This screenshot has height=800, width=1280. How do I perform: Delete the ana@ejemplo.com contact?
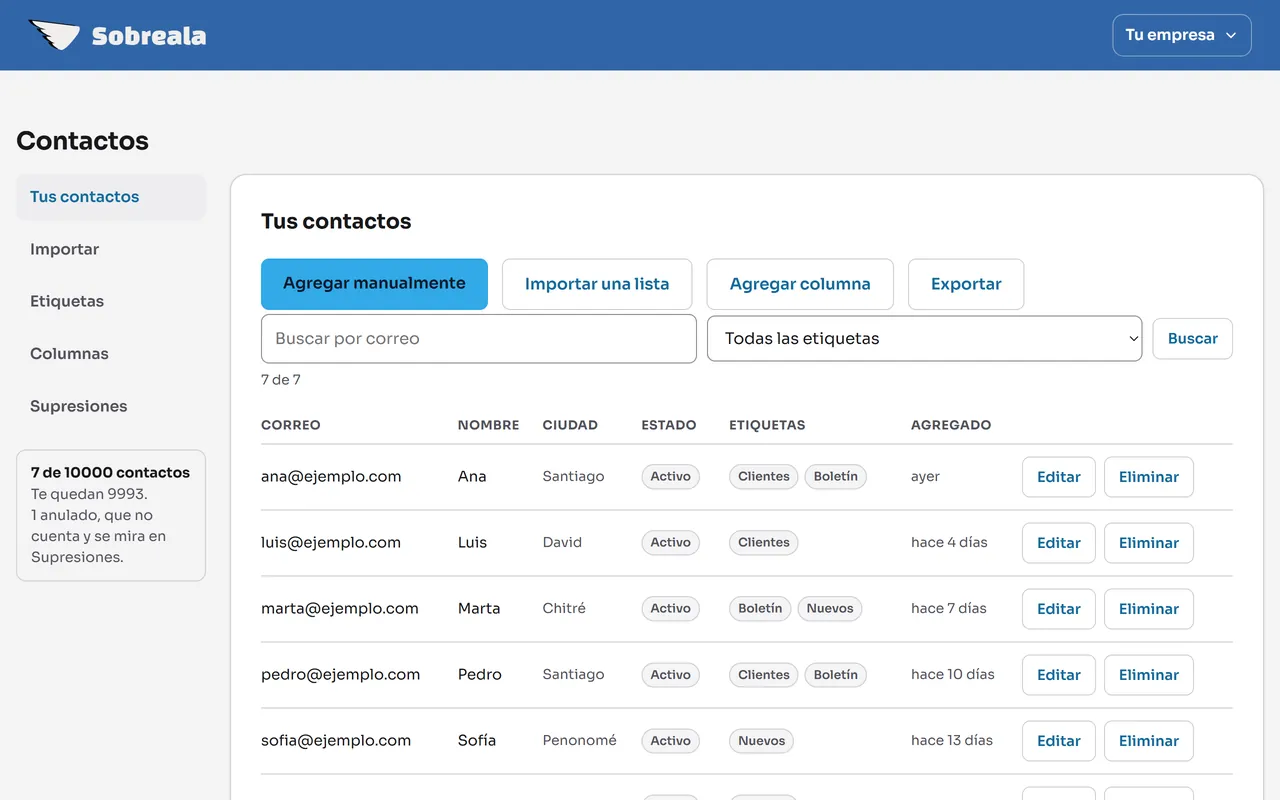[x=1148, y=477]
